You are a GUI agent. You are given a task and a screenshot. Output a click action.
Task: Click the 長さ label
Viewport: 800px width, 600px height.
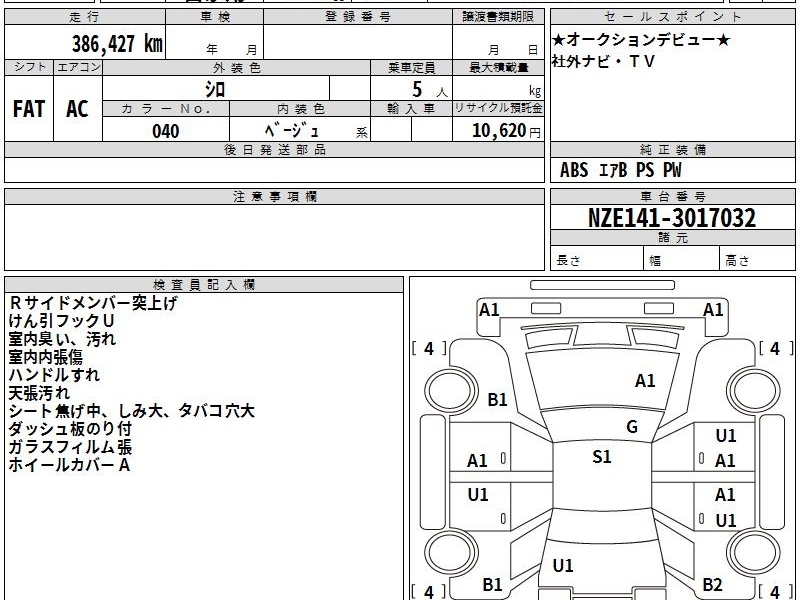coord(568,261)
